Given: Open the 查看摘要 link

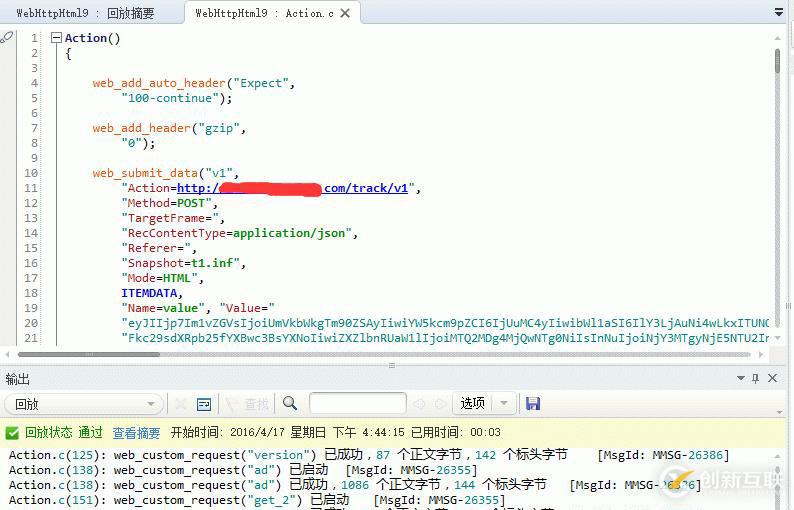Looking at the screenshot, I should click(136, 433).
